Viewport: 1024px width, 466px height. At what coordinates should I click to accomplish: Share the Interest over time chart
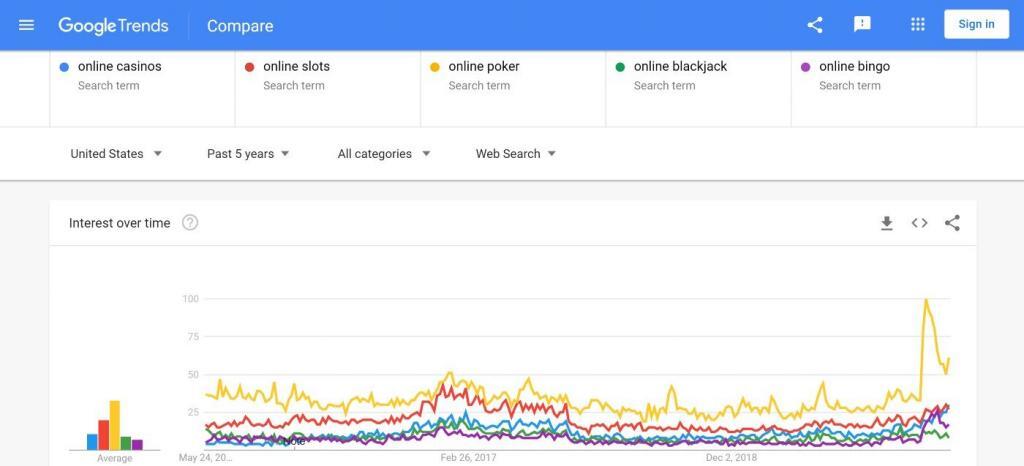(x=952, y=223)
